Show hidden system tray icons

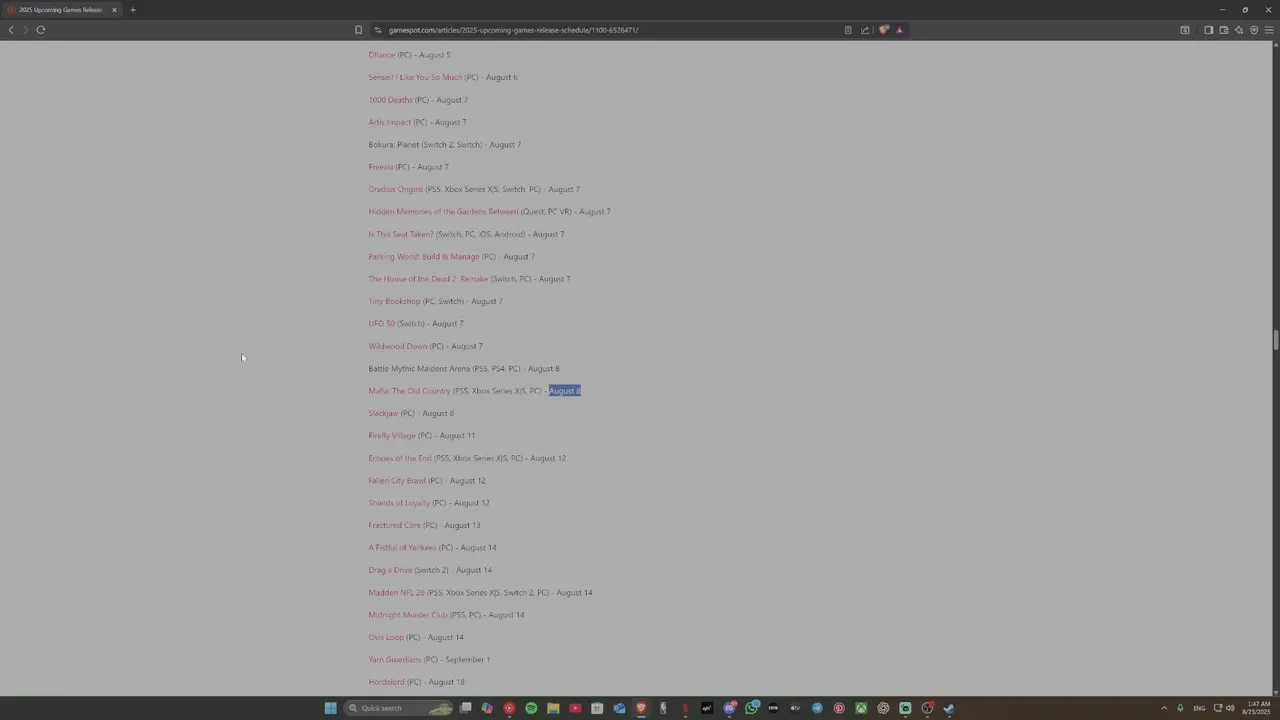(x=1163, y=708)
